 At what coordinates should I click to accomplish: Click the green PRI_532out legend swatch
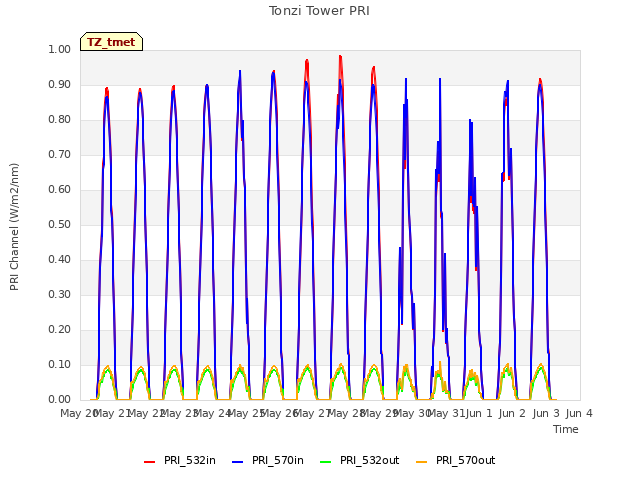(326, 462)
